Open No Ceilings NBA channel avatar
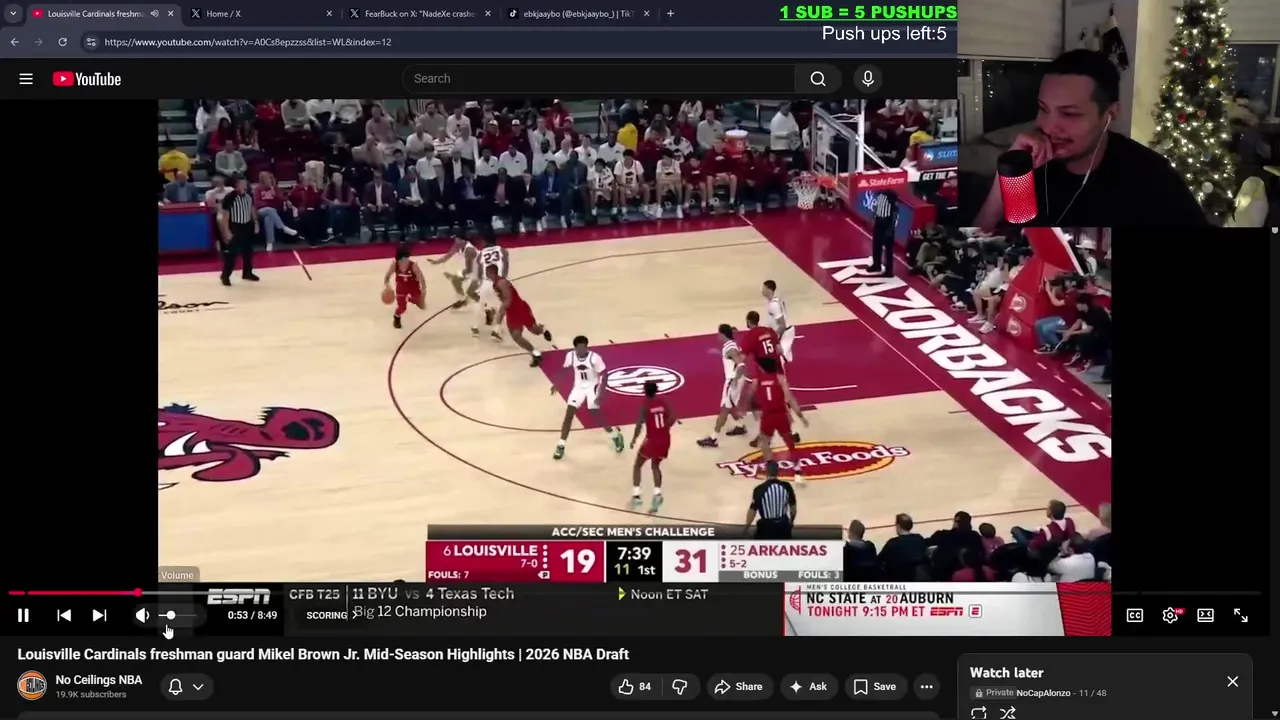1280x720 pixels. tap(32, 686)
